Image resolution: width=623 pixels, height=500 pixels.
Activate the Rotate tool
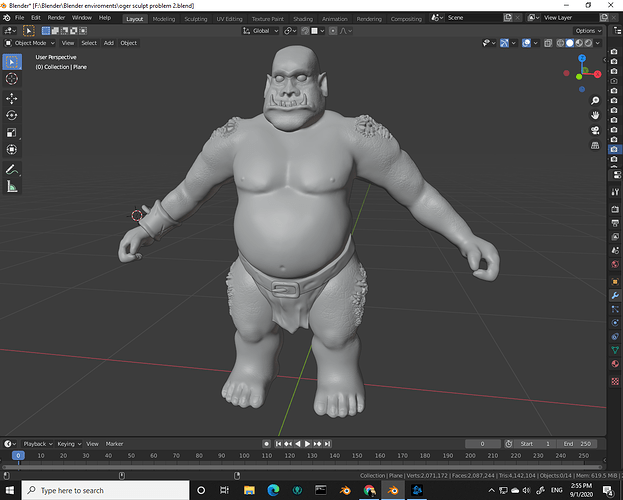coord(12,115)
